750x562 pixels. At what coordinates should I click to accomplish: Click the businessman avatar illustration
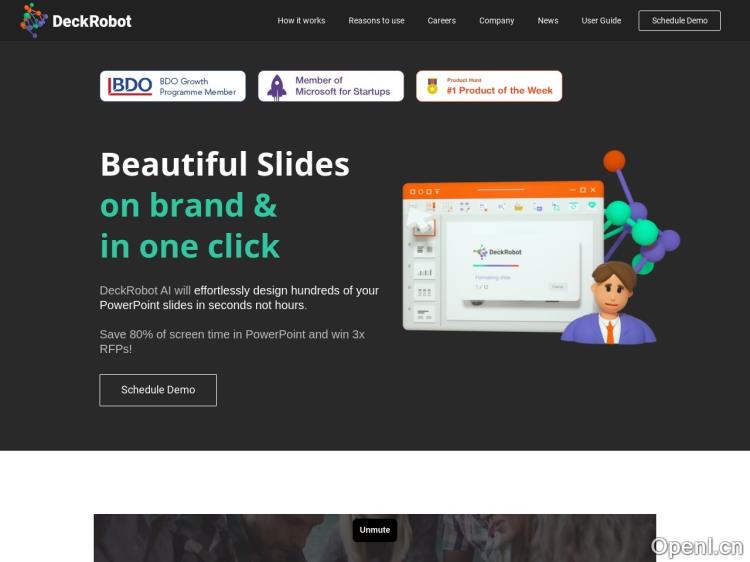pos(608,303)
